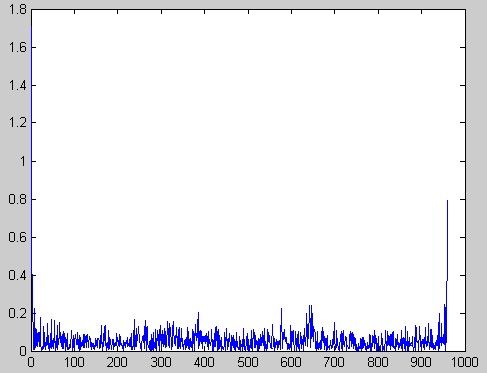487x373 pixels.
Task: Click the x-axis label 900
Action: pyautogui.click(x=421, y=362)
